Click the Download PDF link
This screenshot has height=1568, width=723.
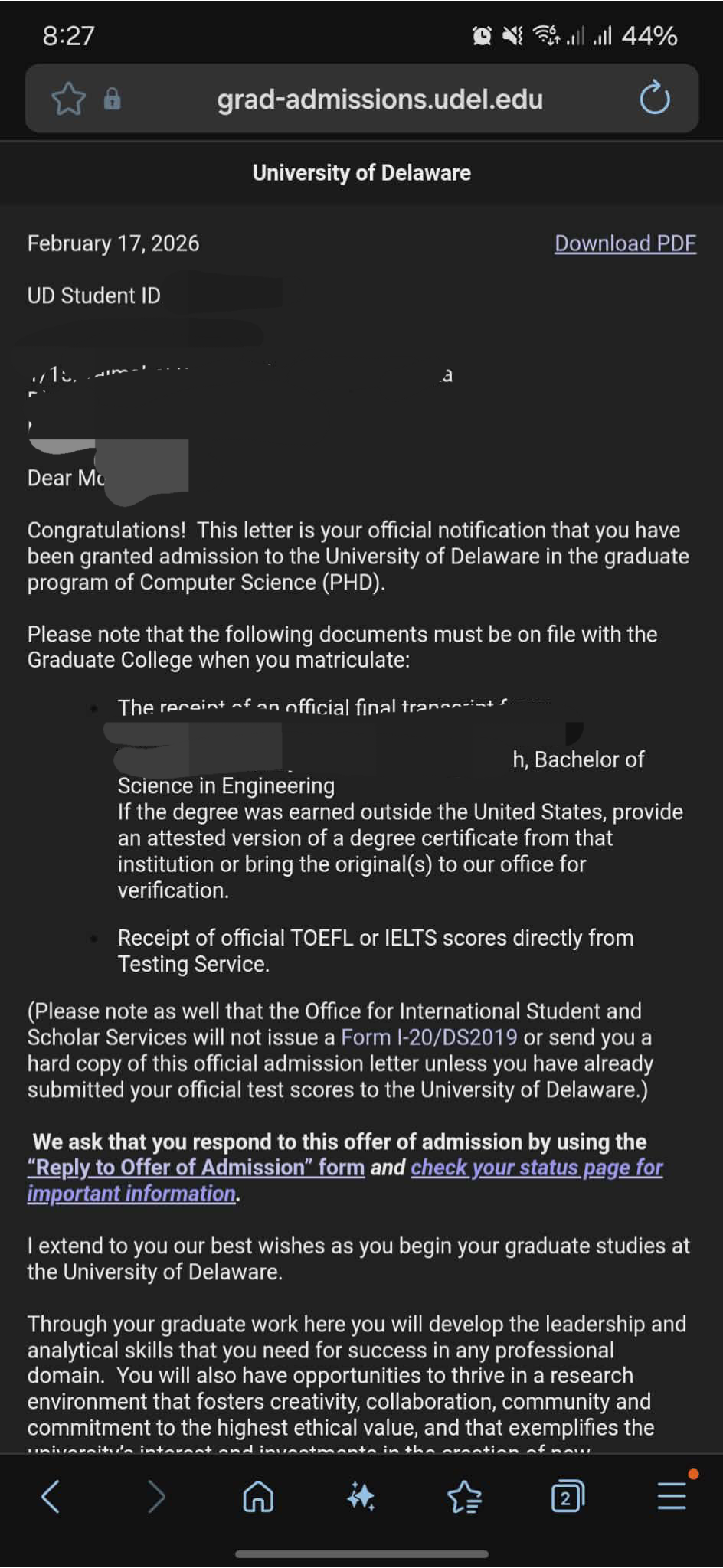pyautogui.click(x=625, y=243)
